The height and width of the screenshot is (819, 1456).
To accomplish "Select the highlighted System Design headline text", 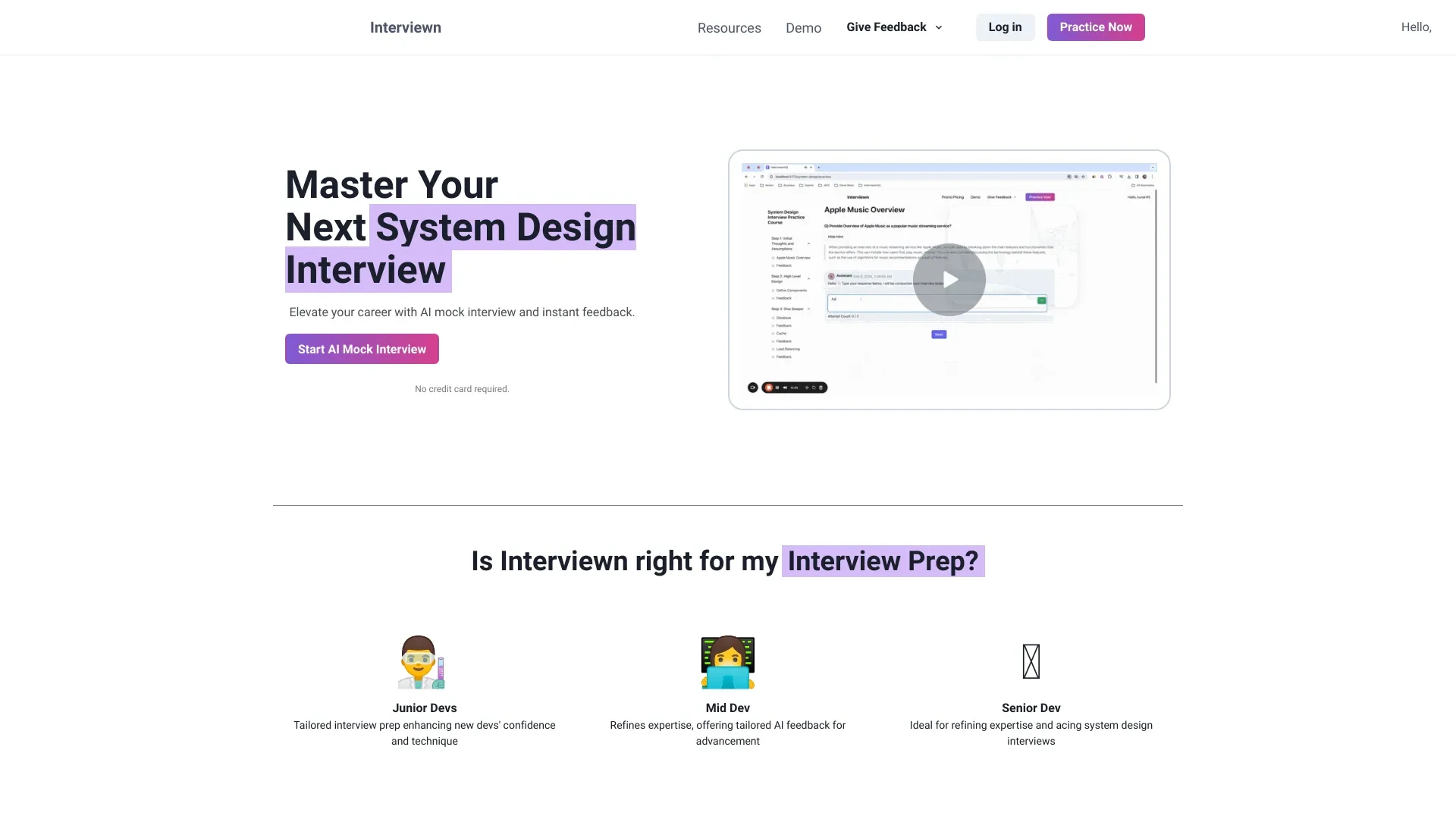I will tap(505, 227).
